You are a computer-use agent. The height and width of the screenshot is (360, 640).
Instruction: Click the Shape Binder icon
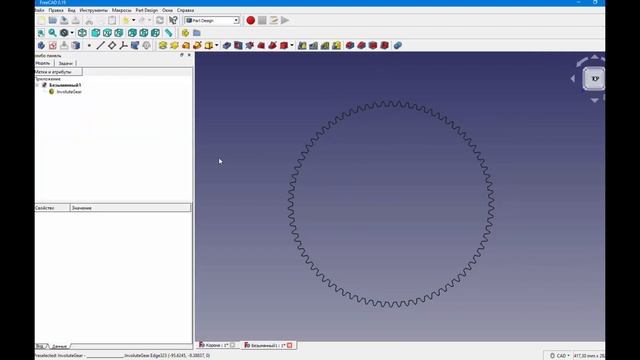tap(135, 45)
